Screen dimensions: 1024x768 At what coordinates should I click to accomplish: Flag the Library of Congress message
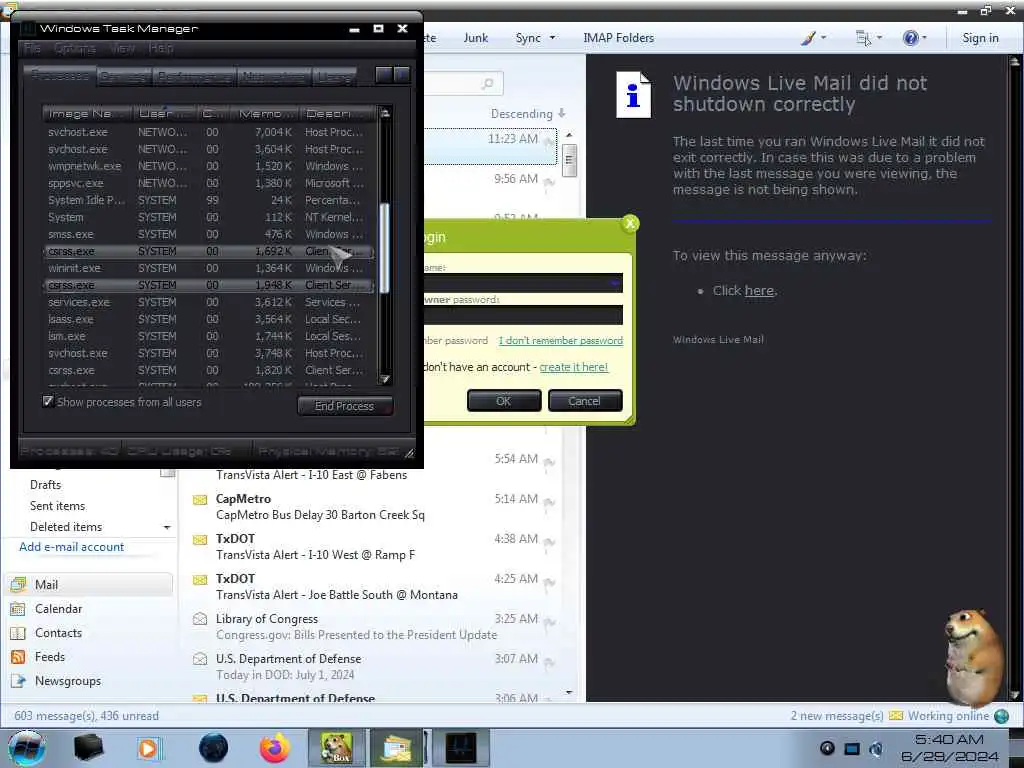point(549,622)
